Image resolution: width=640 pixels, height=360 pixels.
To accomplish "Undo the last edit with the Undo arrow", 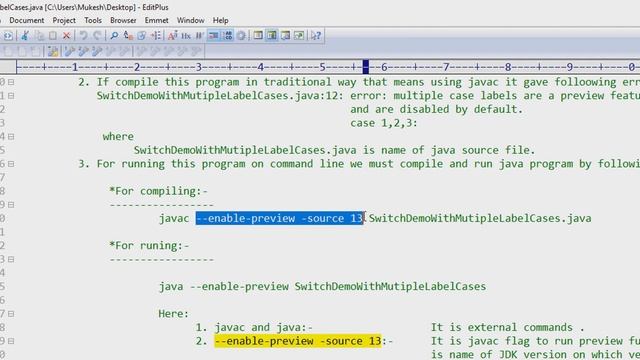I will [83, 36].
